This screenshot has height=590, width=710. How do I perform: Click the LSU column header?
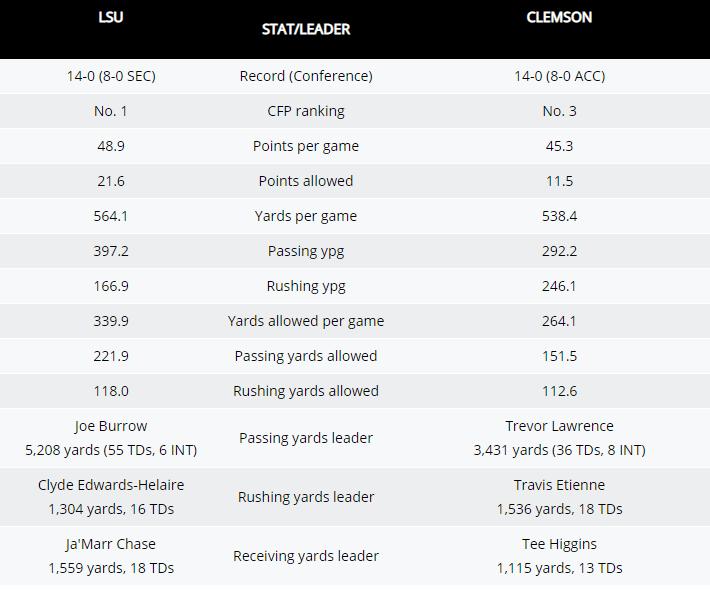point(111,17)
